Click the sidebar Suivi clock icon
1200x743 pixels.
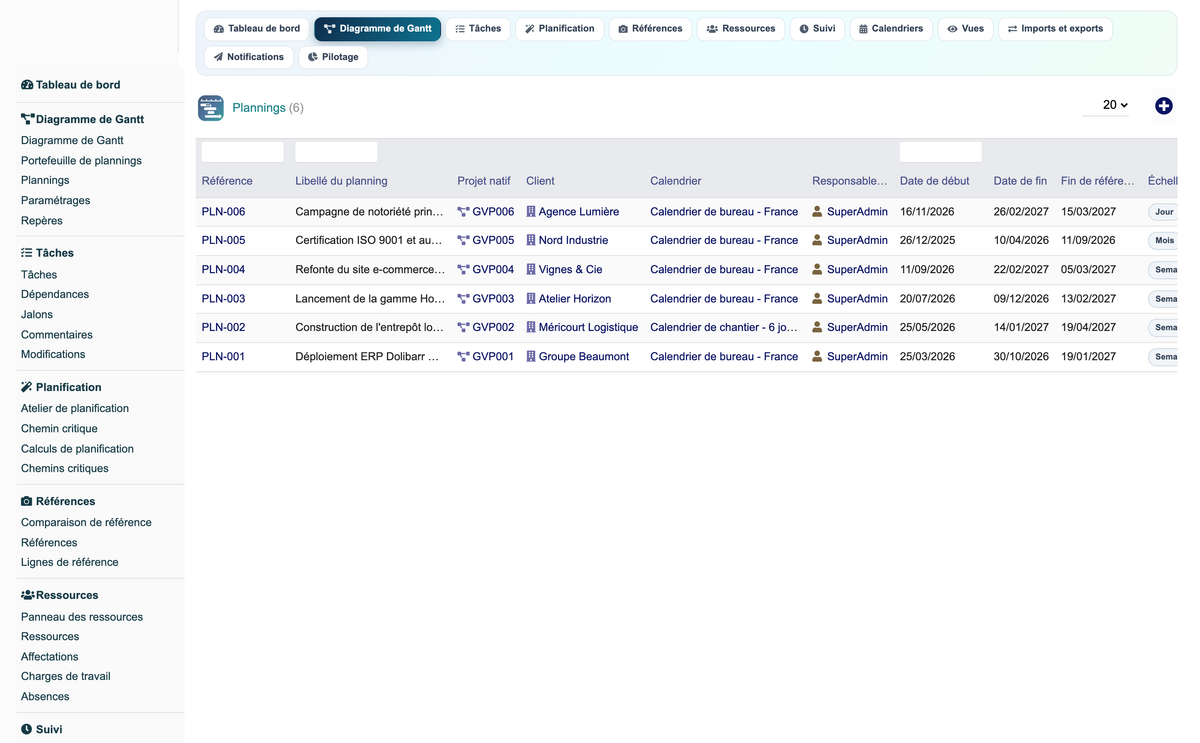pos(27,730)
